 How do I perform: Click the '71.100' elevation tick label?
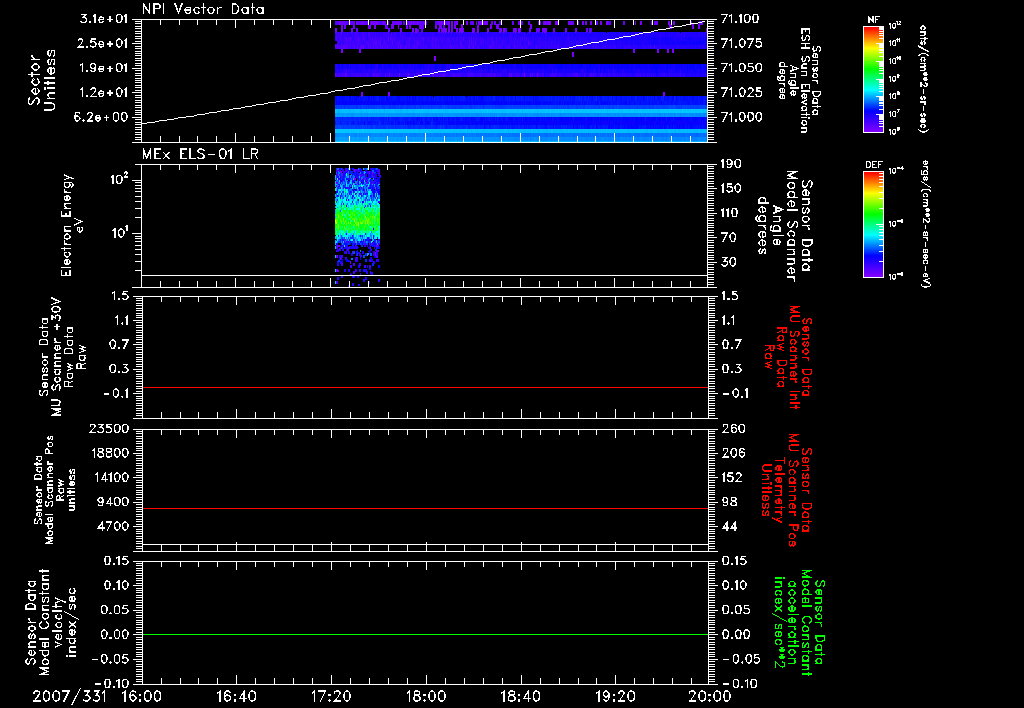pos(741,19)
